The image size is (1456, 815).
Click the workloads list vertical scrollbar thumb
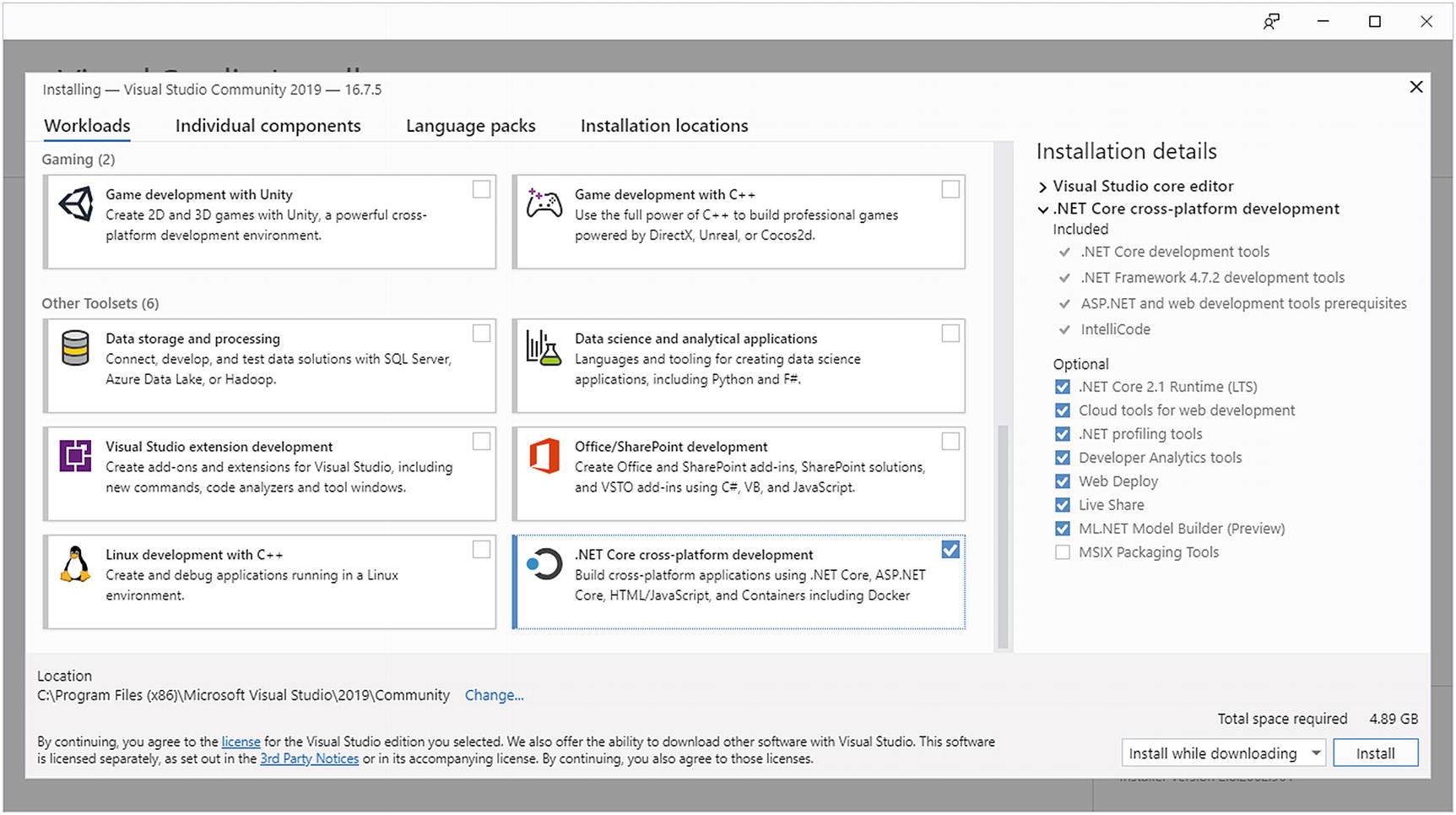pyautogui.click(x=1003, y=535)
